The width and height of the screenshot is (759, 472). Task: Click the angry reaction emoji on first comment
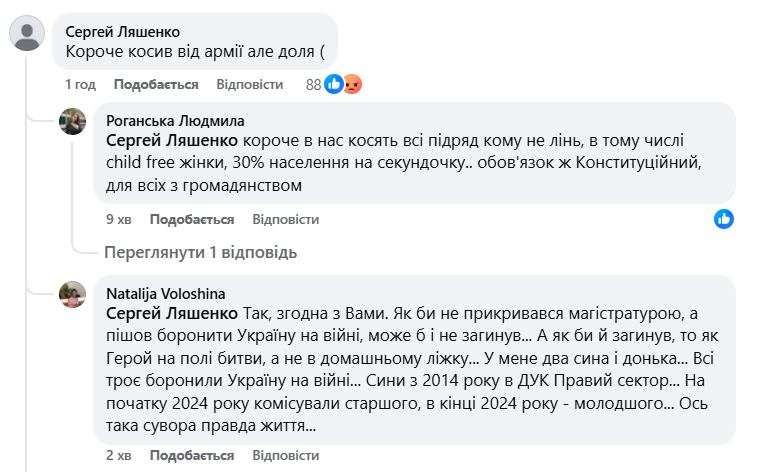352,85
